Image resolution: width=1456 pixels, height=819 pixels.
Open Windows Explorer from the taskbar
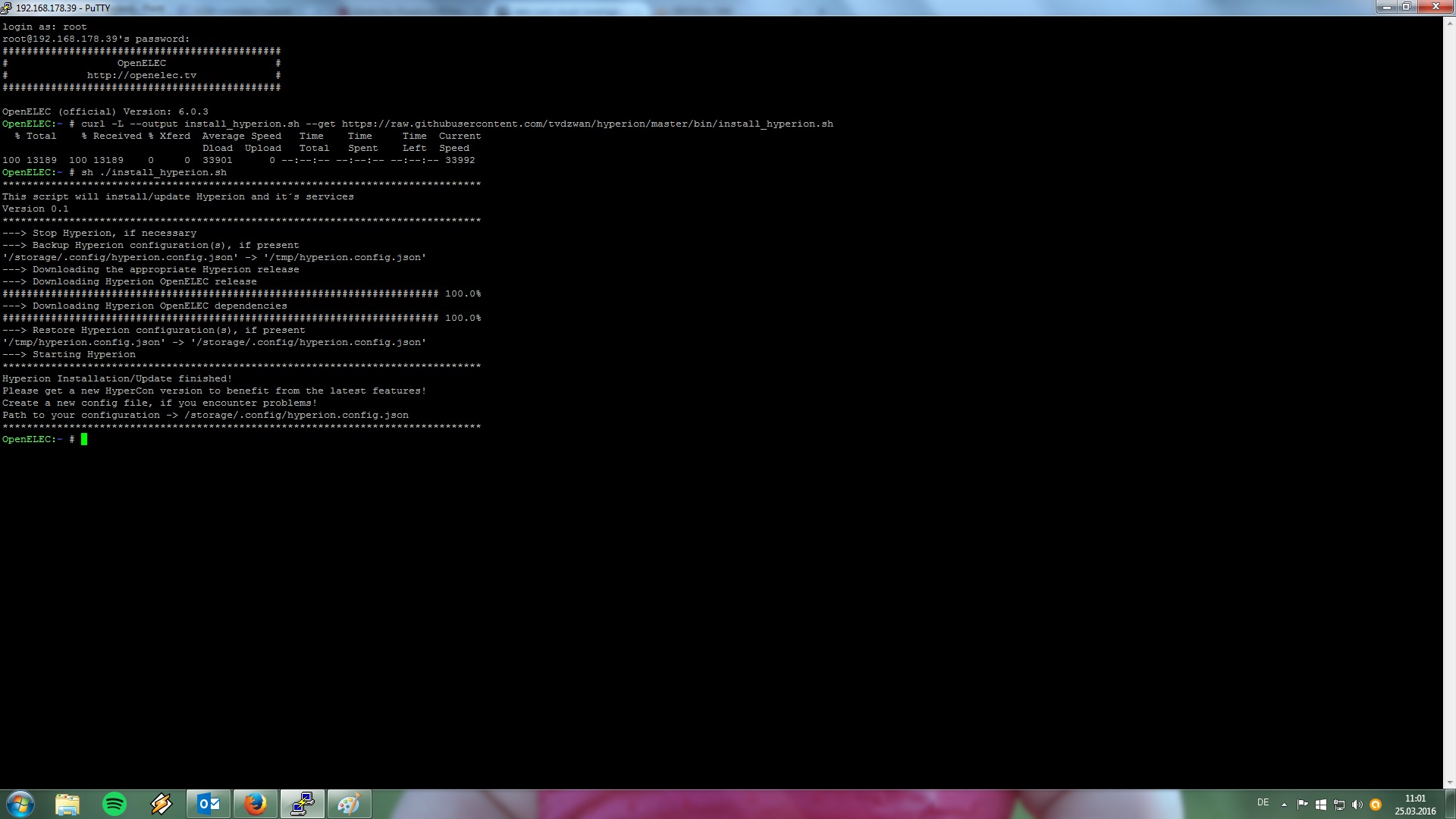click(x=67, y=804)
